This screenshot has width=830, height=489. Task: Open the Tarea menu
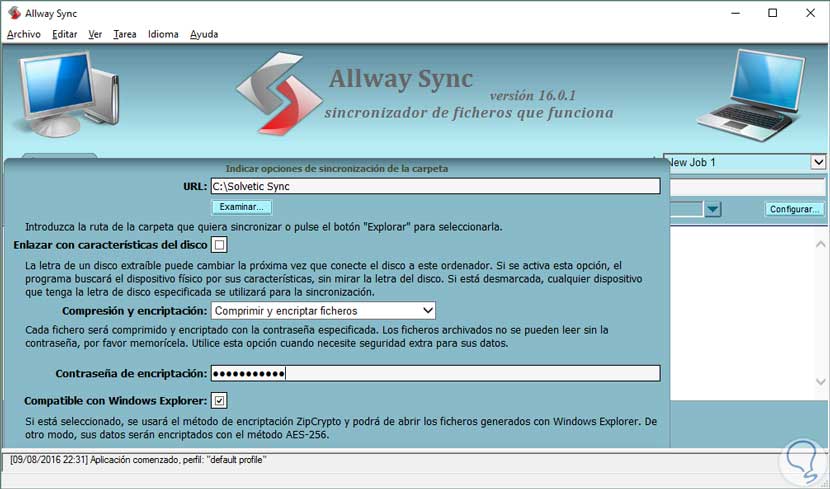pyautogui.click(x=125, y=34)
